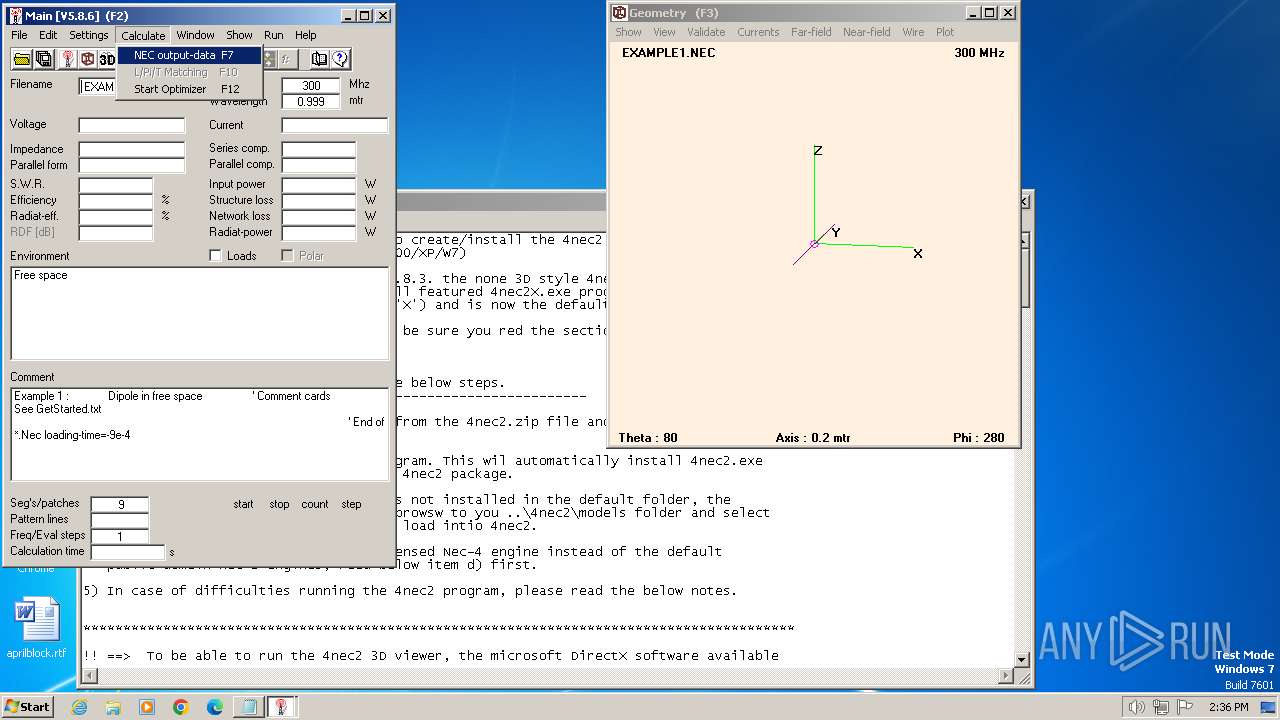
Task: Click Notepad vertical scrollbar down arrow
Action: coord(1022,660)
